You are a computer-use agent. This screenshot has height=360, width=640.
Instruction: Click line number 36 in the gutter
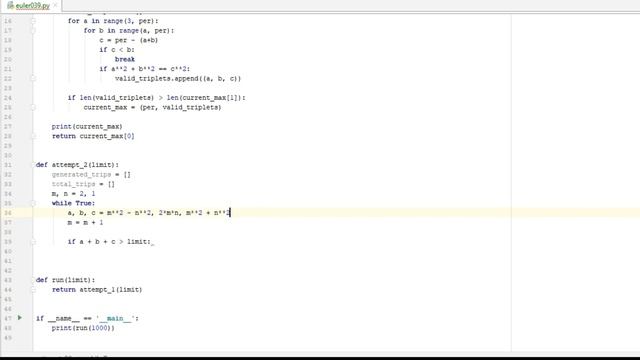(x=8, y=213)
